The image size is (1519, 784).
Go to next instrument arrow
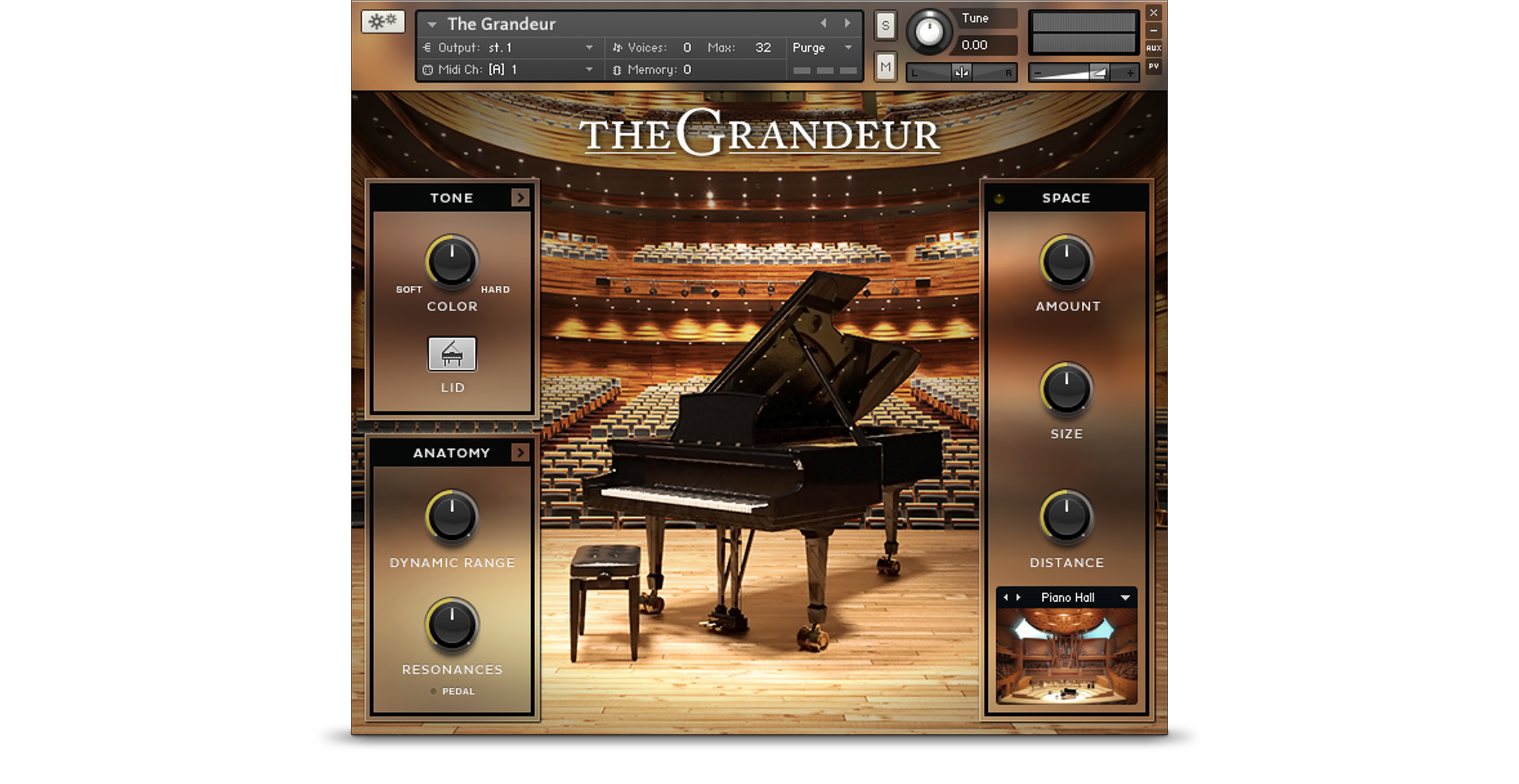click(848, 24)
